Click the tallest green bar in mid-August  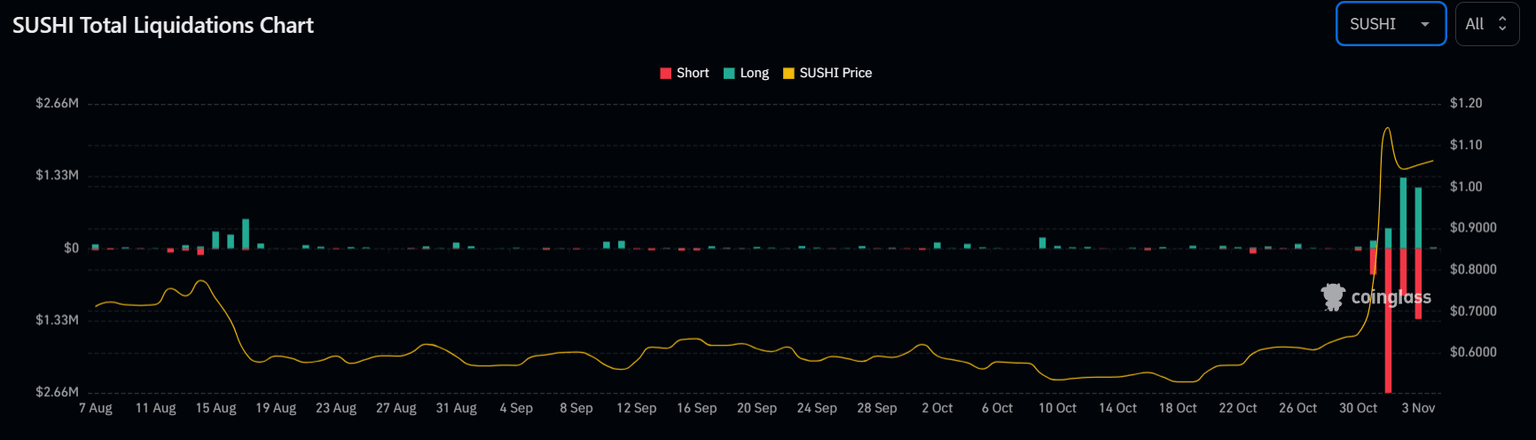coord(246,233)
